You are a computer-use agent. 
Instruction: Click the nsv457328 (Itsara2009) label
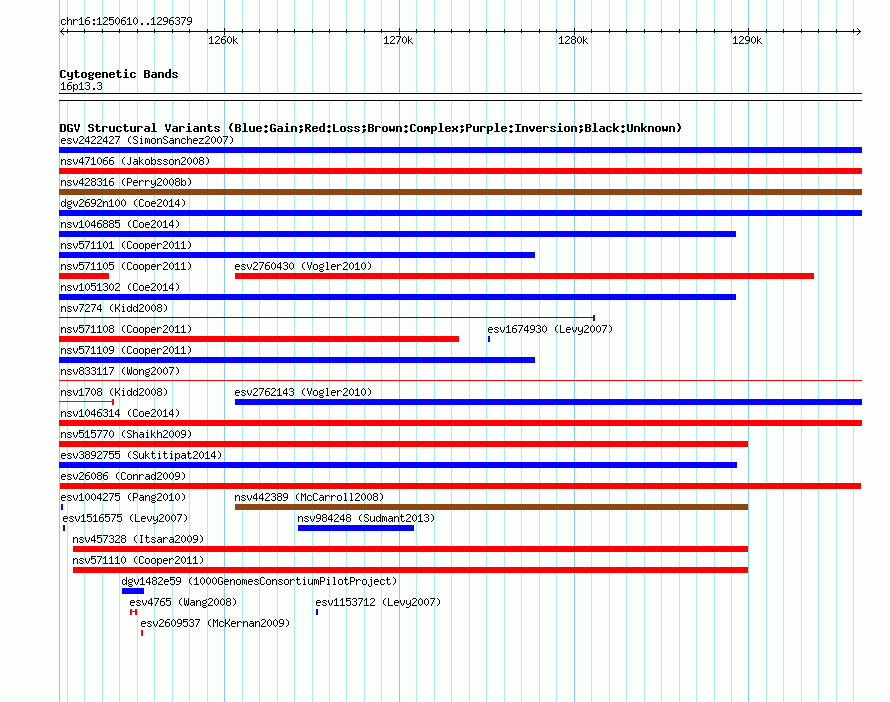coord(138,539)
